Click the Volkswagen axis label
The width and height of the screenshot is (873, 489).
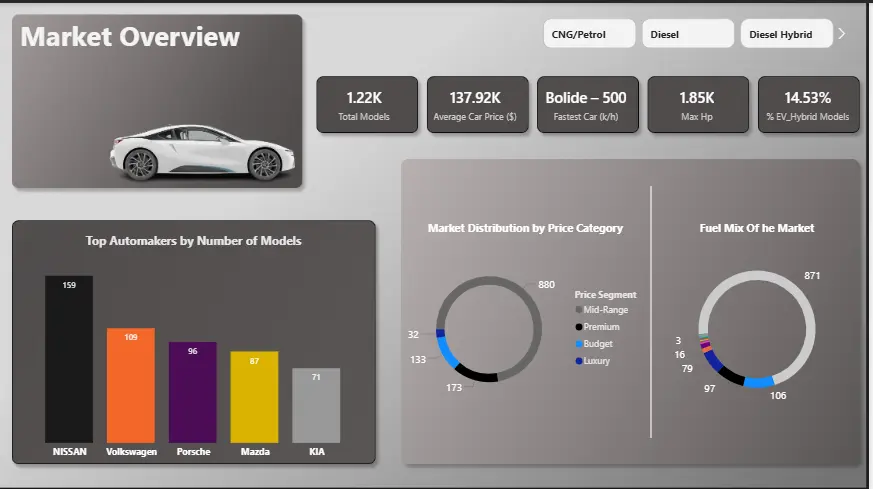[x=131, y=452]
